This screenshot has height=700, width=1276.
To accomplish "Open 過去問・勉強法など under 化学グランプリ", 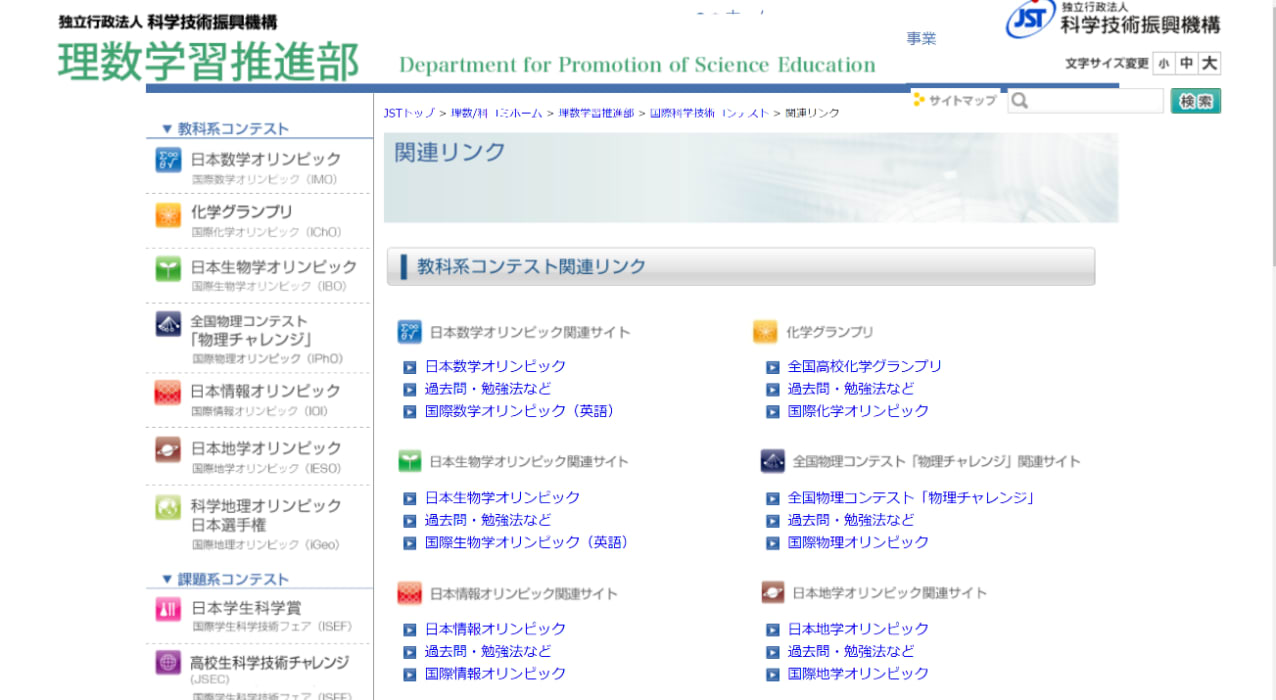I will tap(851, 389).
